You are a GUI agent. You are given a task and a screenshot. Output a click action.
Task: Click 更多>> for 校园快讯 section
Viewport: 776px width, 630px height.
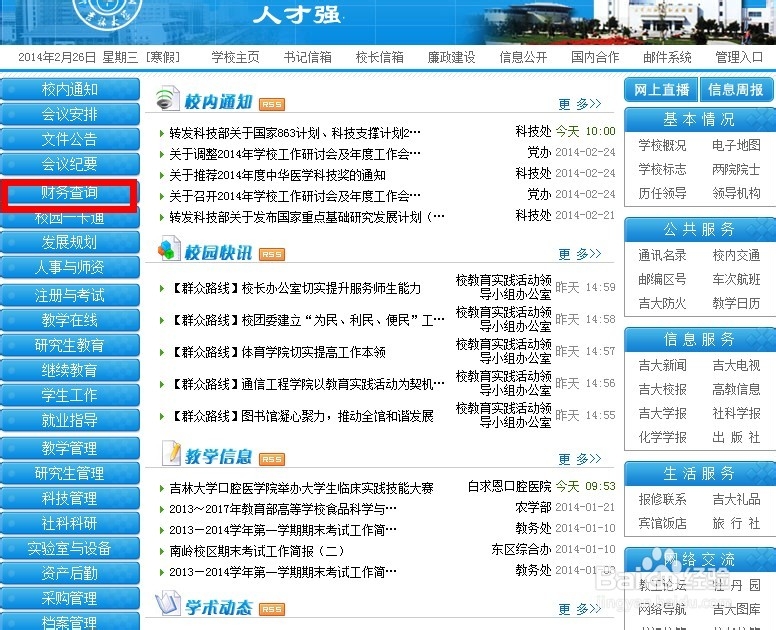point(580,254)
